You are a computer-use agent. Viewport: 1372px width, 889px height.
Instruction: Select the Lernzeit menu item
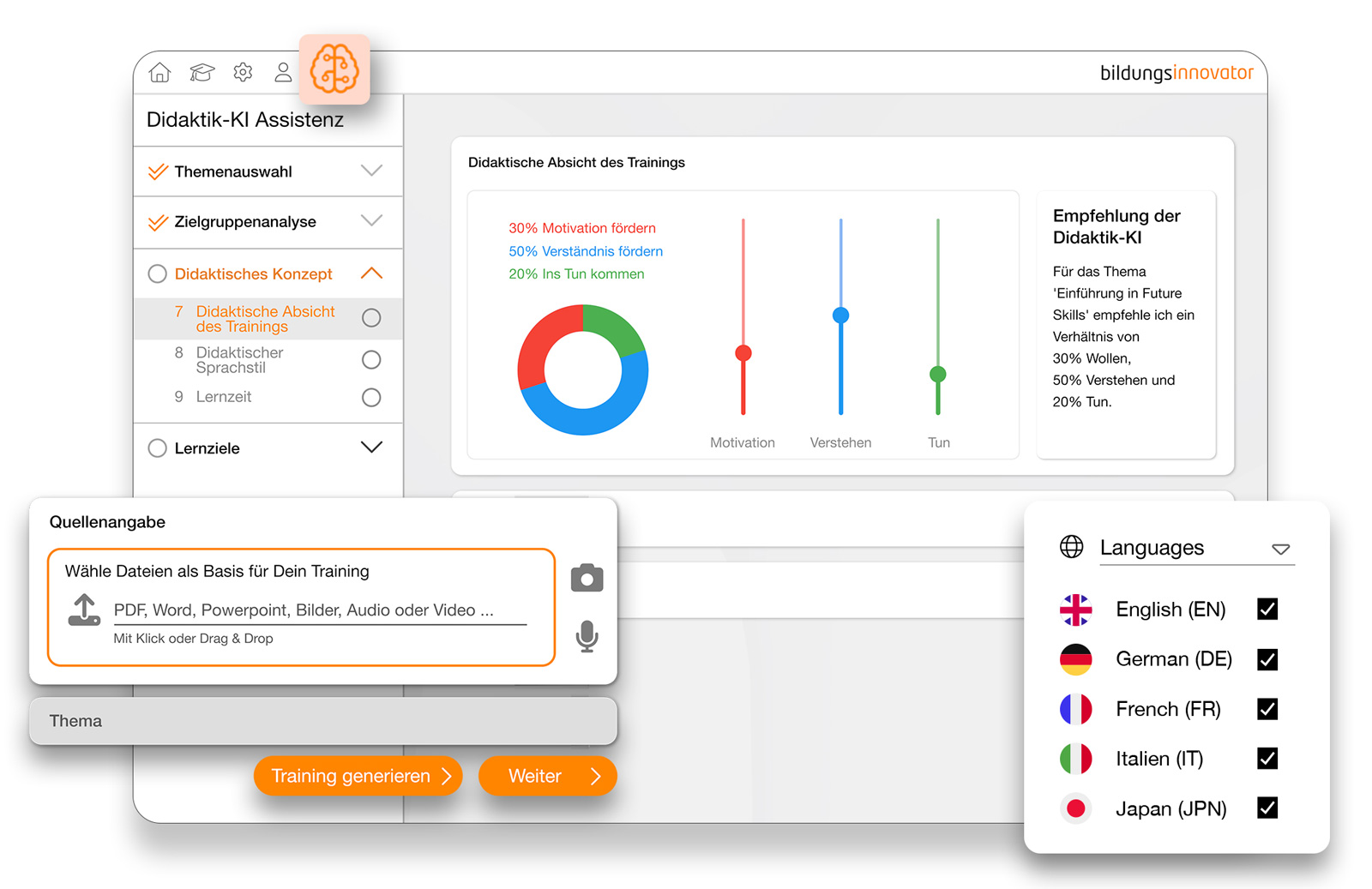coord(223,397)
